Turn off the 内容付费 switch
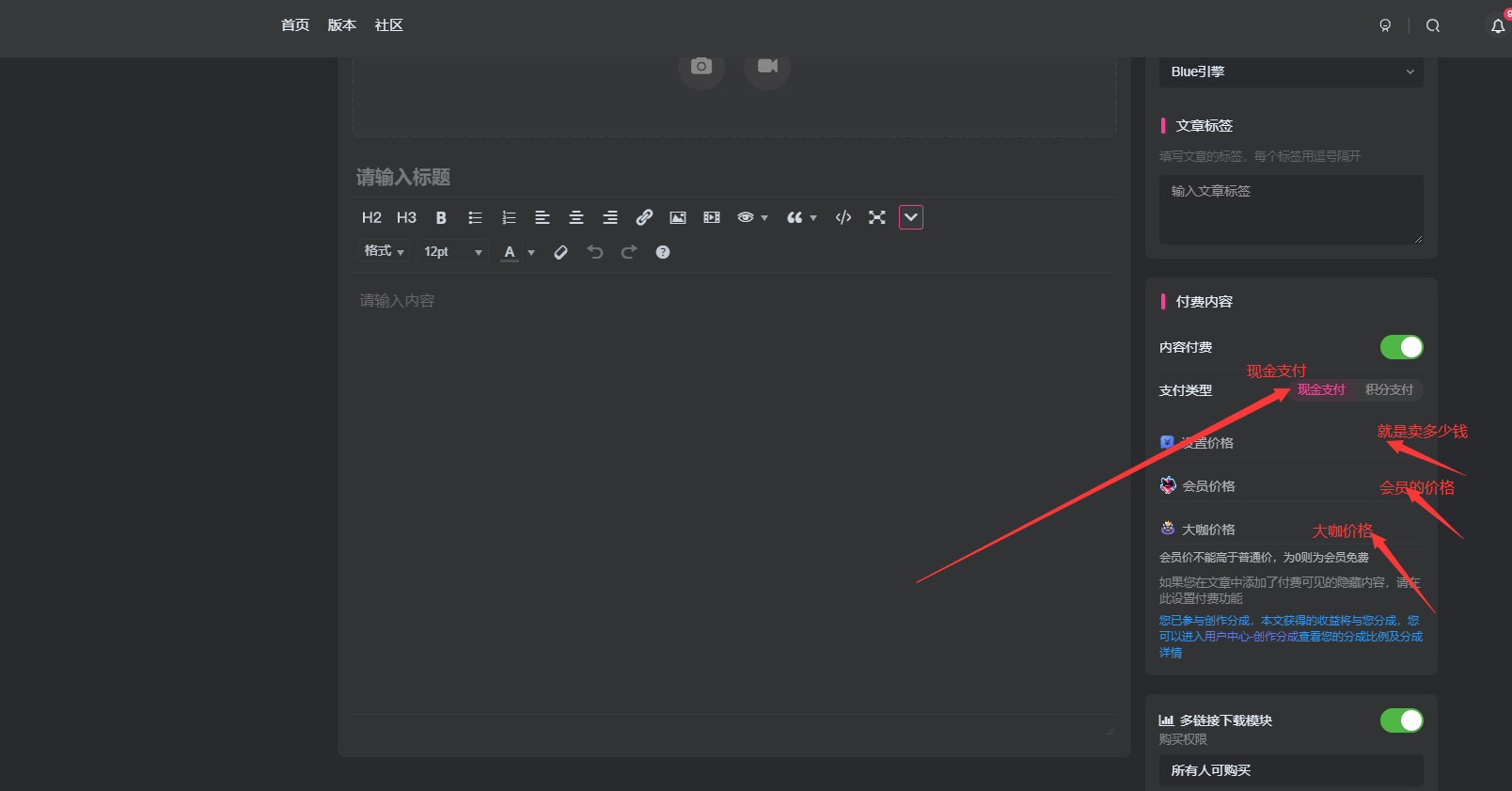This screenshot has height=791, width=1512. point(1401,347)
